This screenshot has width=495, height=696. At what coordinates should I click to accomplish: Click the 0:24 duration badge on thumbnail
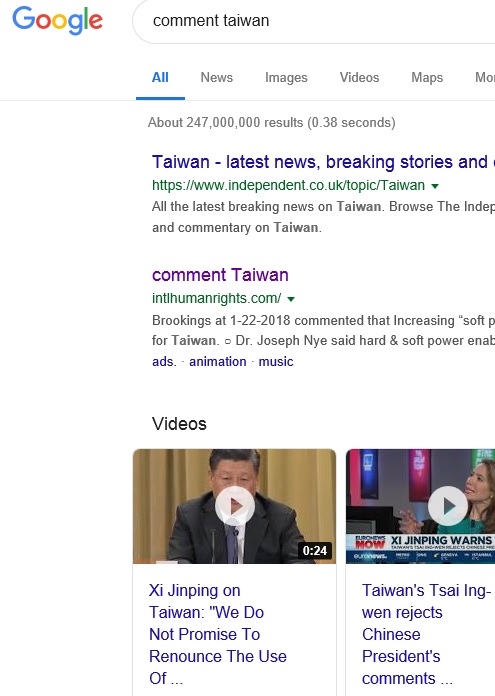(x=315, y=550)
